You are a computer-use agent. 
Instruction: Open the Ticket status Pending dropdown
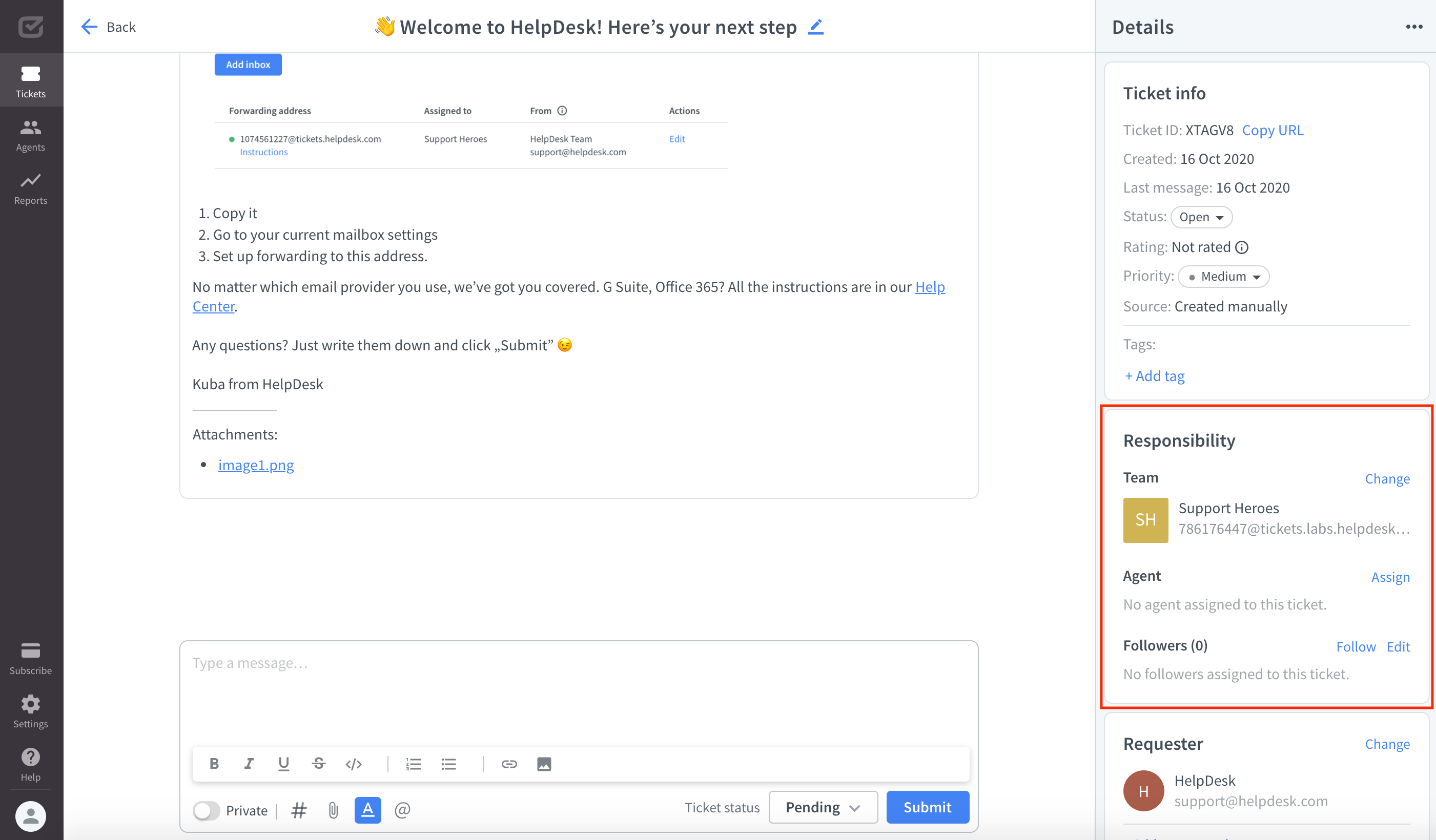coord(823,808)
